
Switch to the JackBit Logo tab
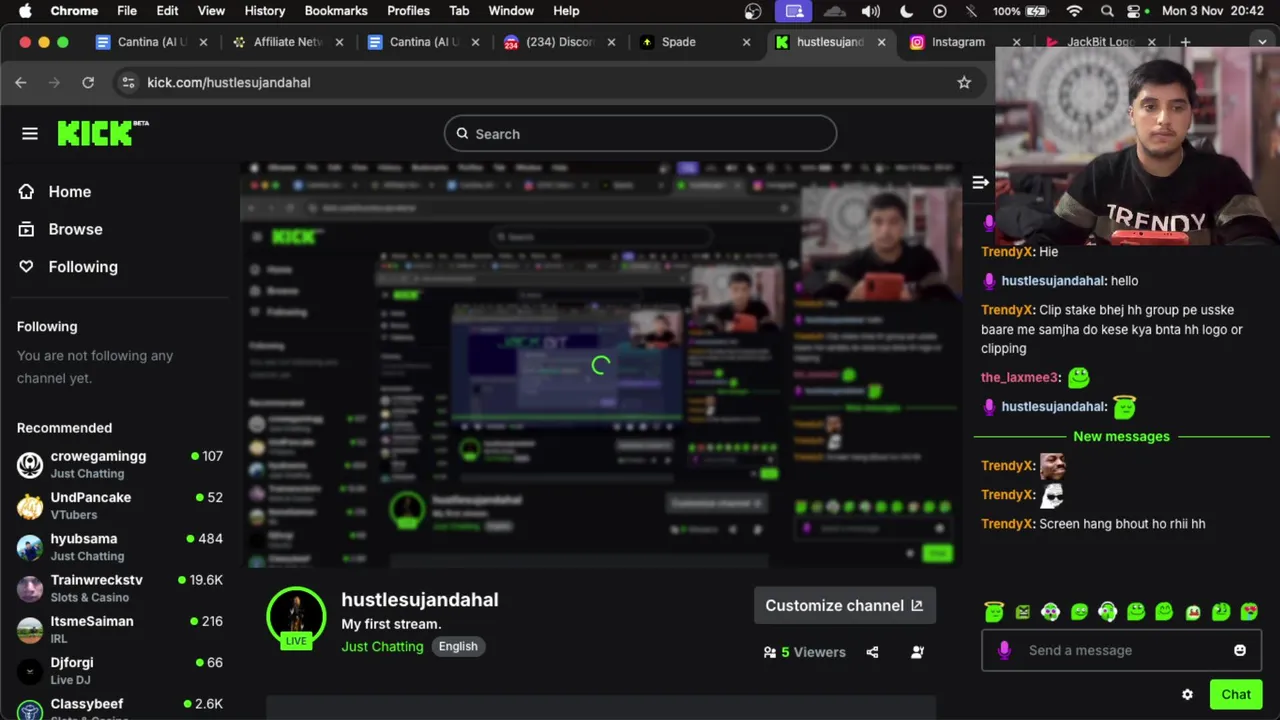[1098, 42]
